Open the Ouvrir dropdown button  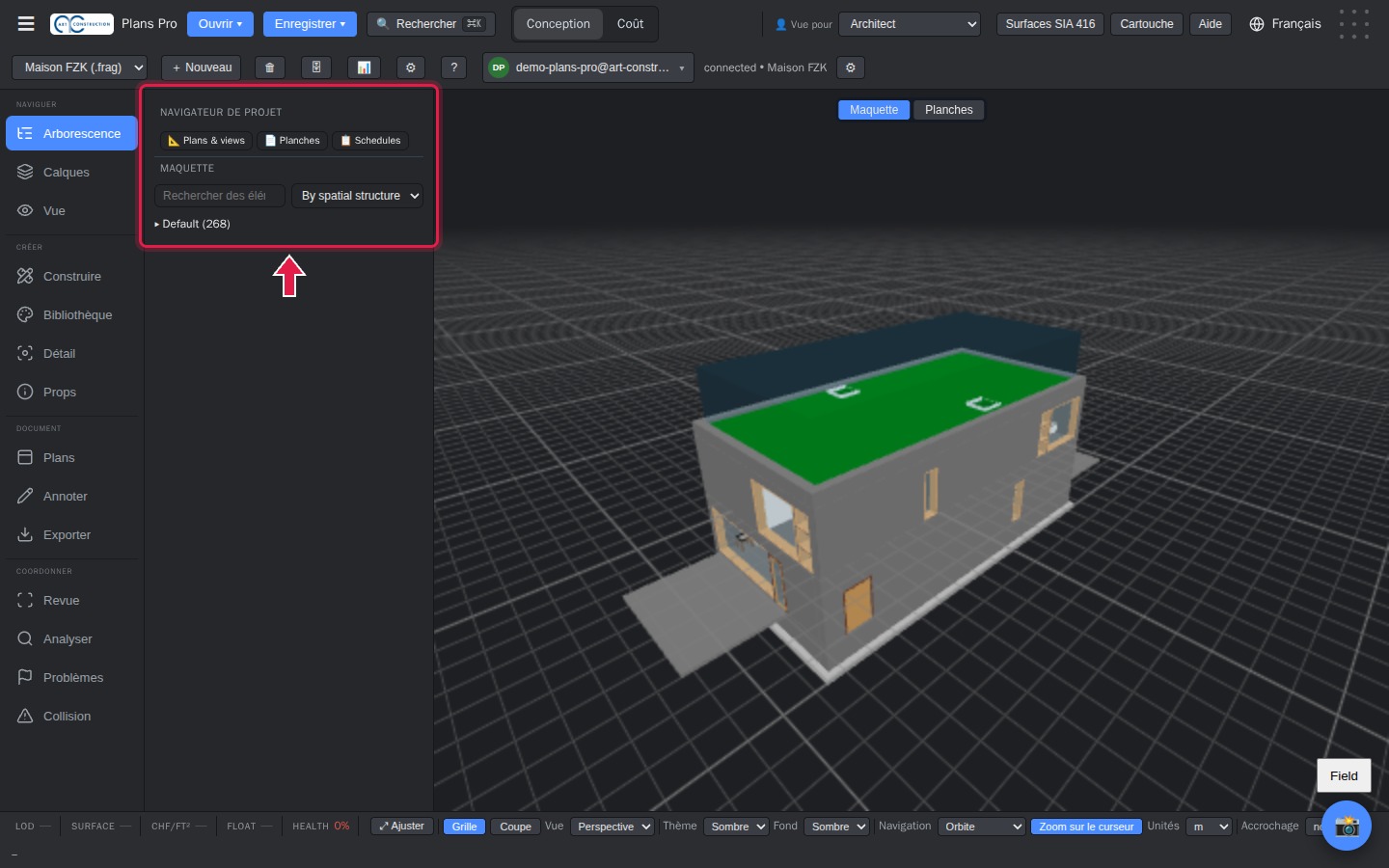220,24
